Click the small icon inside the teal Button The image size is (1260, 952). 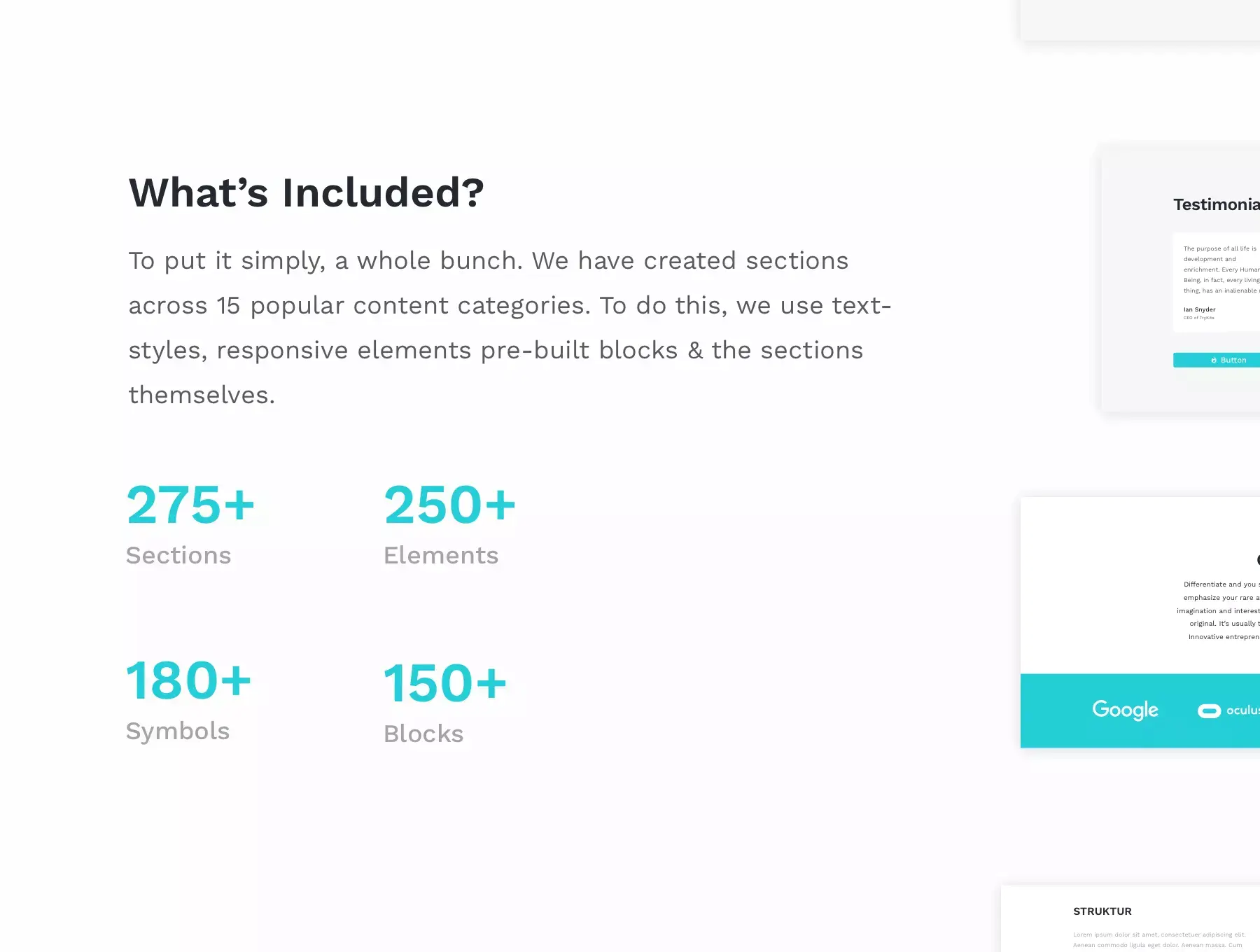[1214, 360]
